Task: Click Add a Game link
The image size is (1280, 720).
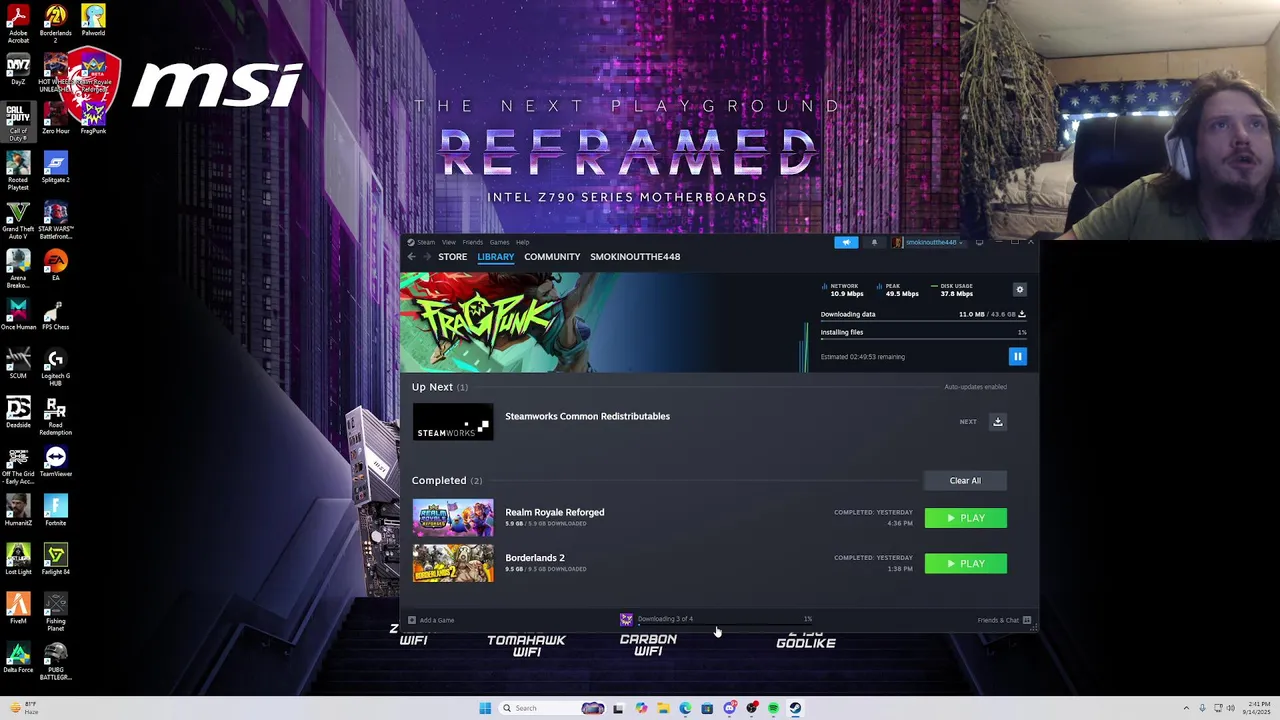Action: (431, 620)
